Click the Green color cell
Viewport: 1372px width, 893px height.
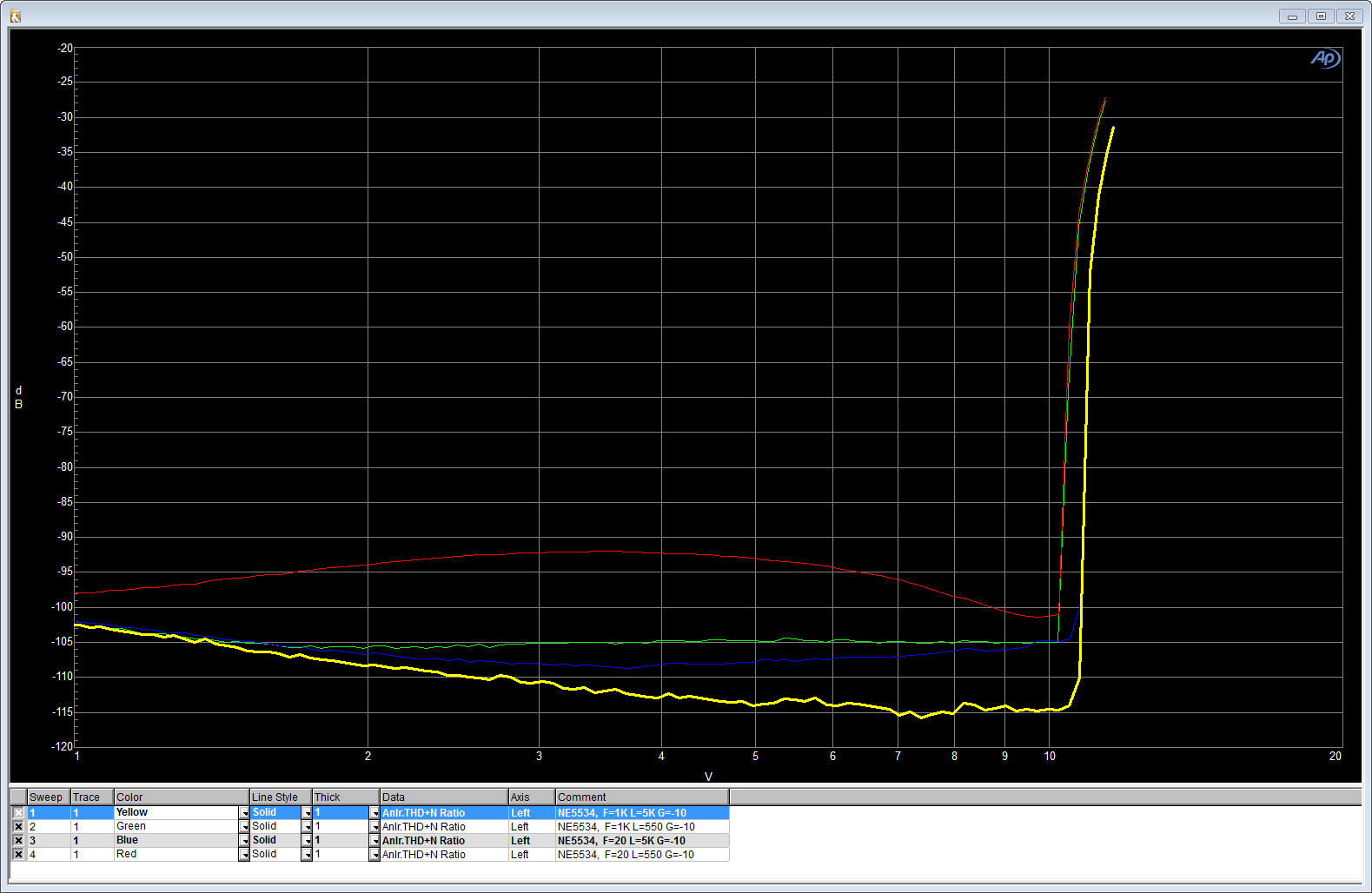[x=176, y=827]
